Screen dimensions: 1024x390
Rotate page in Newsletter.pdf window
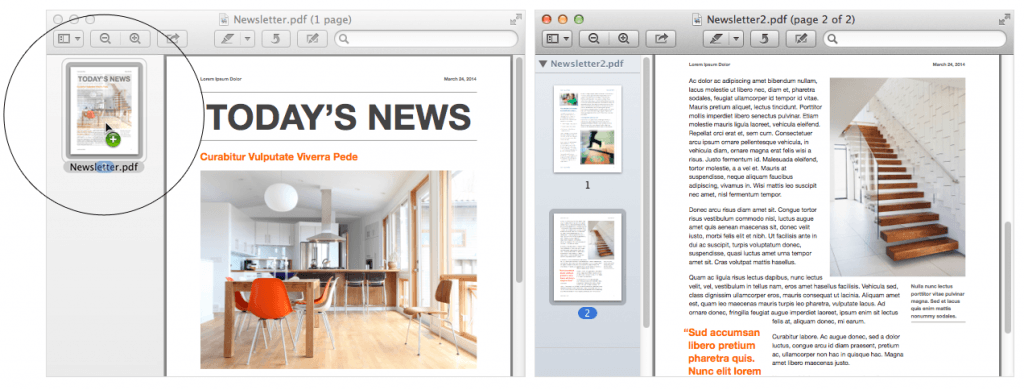click(276, 39)
